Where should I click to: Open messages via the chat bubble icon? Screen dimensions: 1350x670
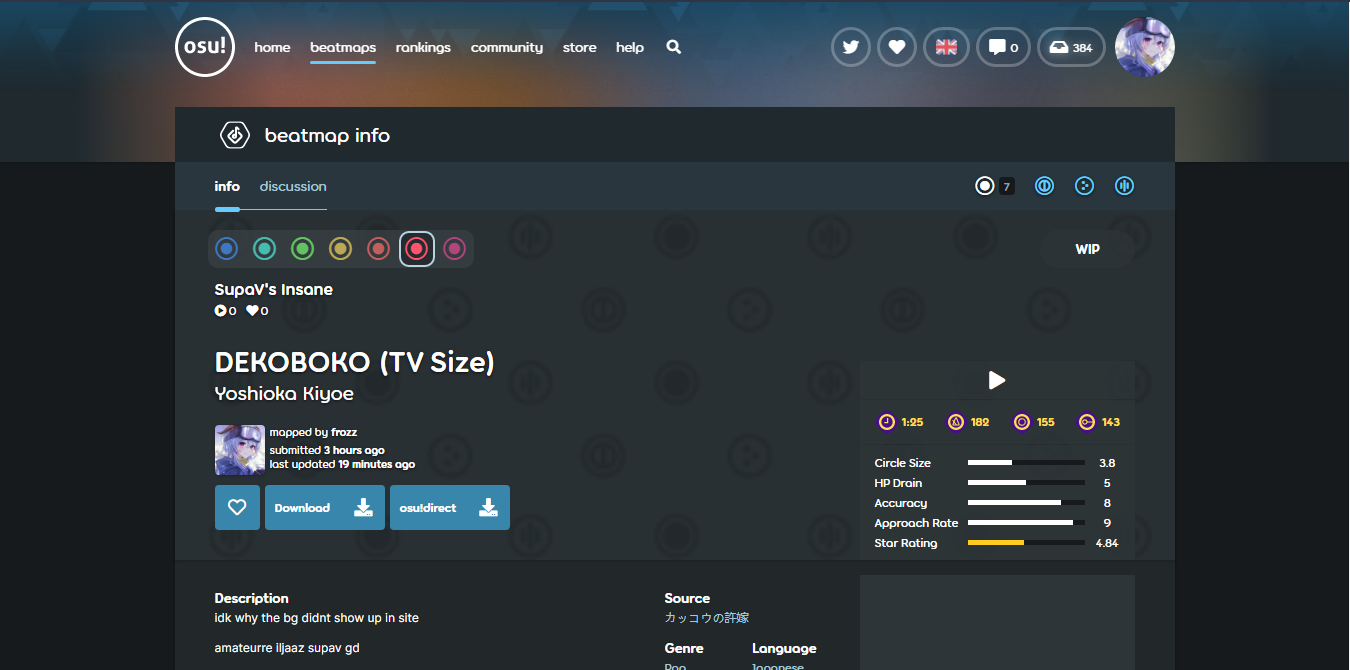(1003, 47)
